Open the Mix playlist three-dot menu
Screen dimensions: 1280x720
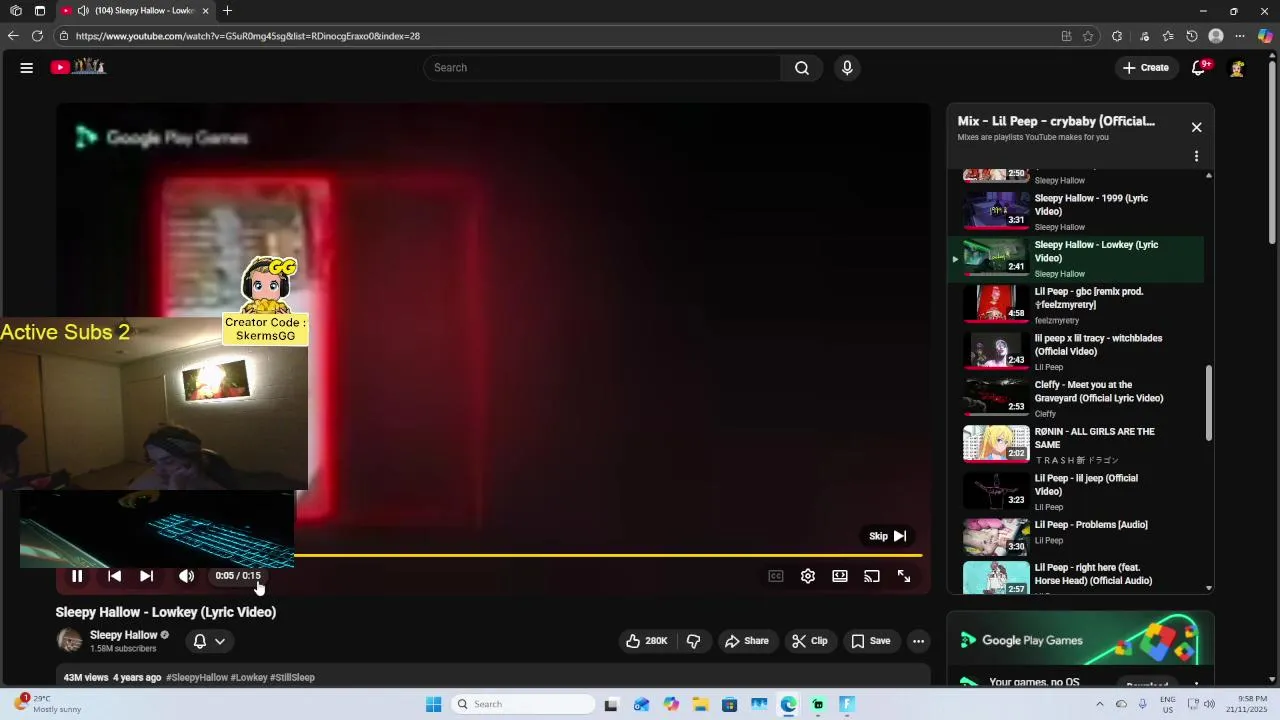(1196, 156)
